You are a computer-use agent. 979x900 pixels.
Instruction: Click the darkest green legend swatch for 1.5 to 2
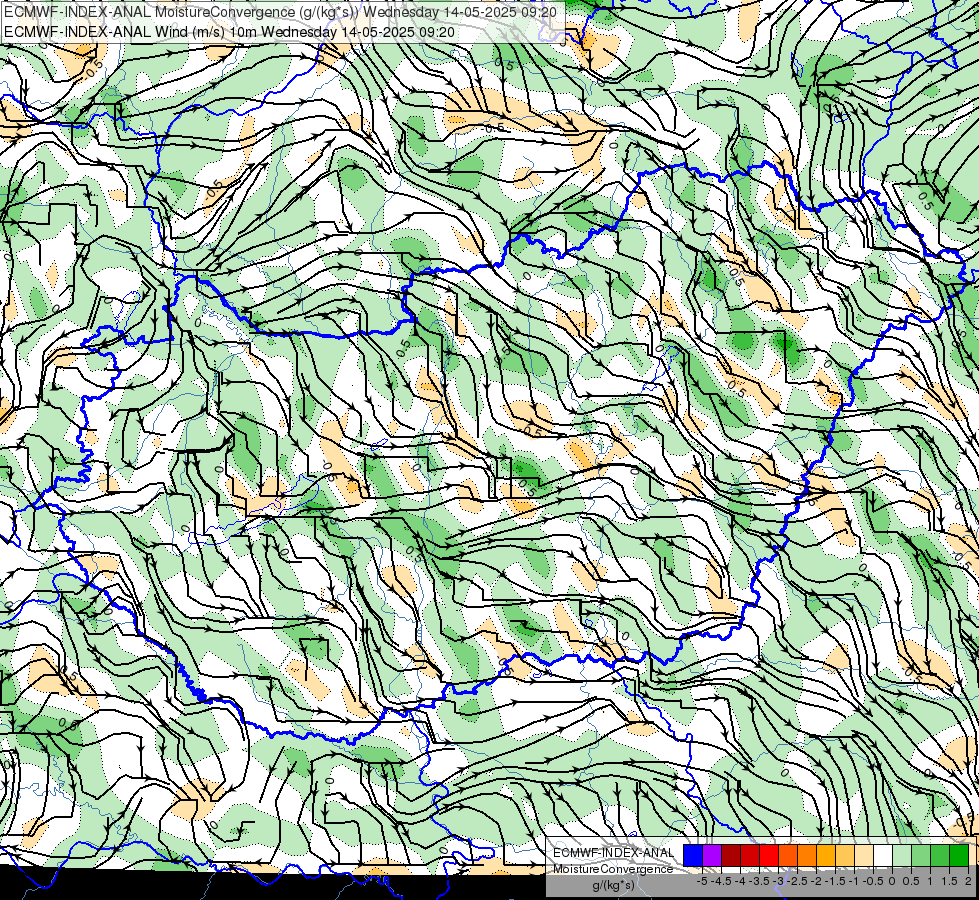(959, 855)
